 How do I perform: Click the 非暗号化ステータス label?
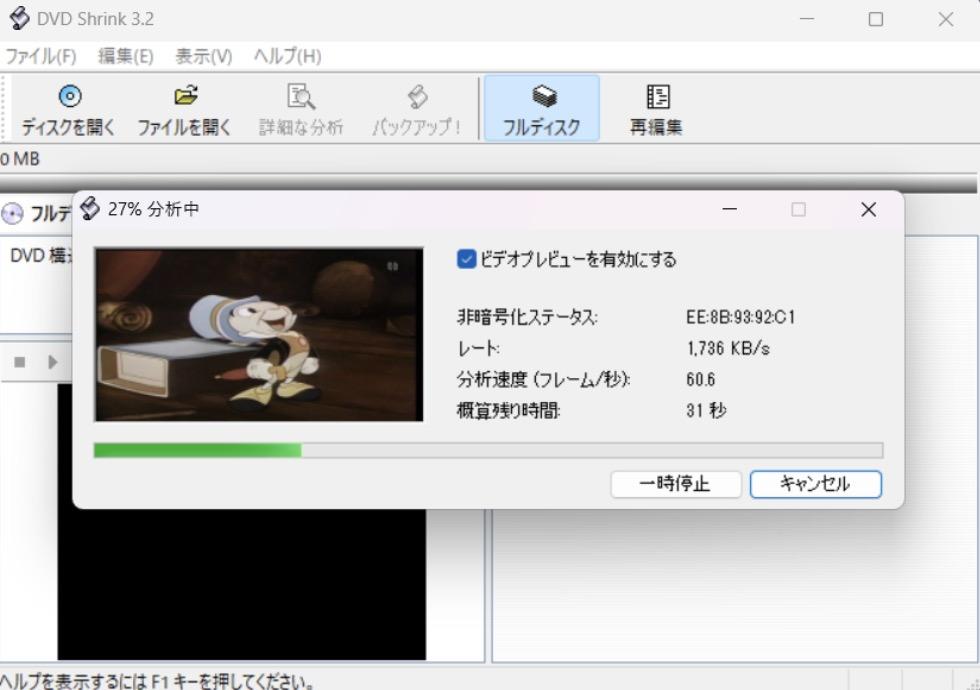pyautogui.click(x=527, y=317)
